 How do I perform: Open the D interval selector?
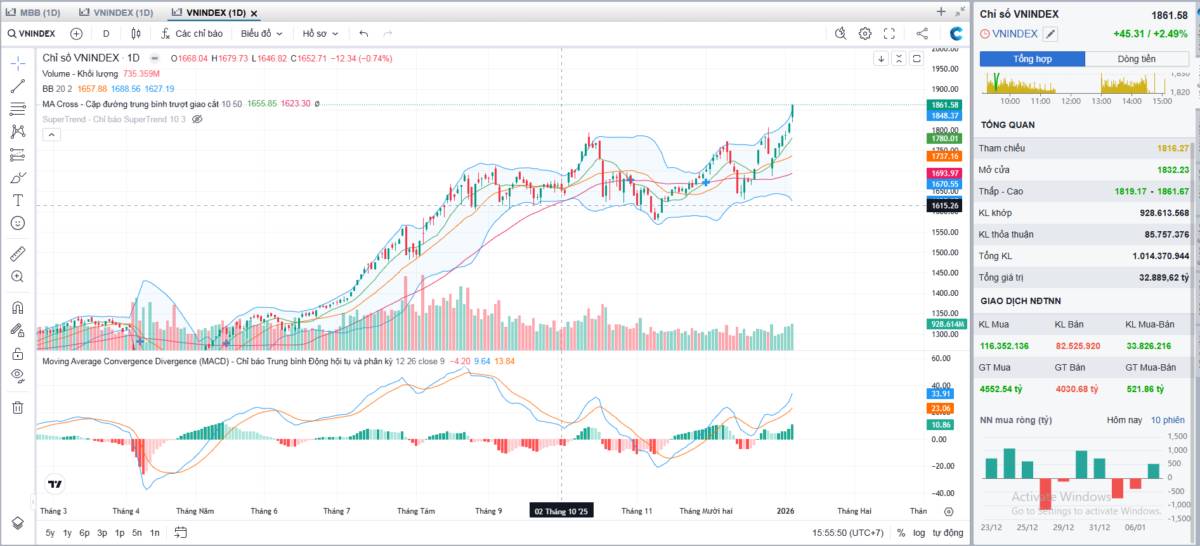(106, 33)
